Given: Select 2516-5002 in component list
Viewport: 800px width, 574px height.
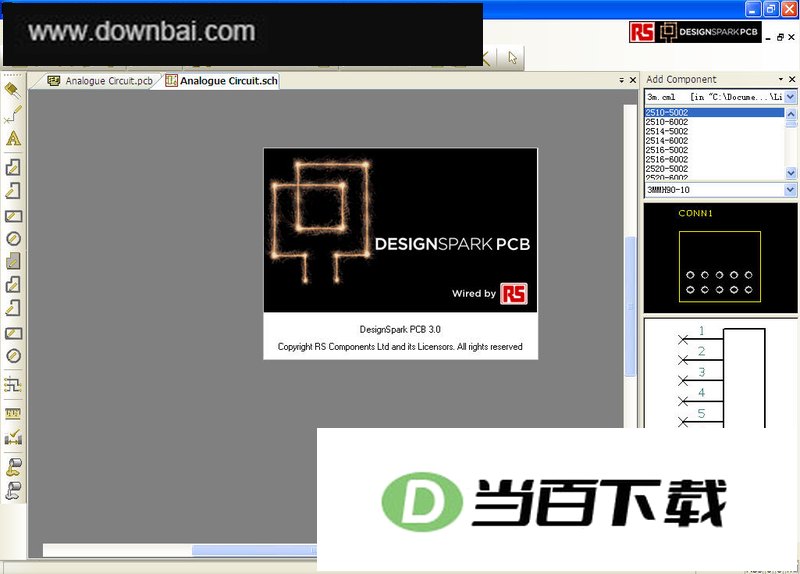Looking at the screenshot, I should pos(714,150).
